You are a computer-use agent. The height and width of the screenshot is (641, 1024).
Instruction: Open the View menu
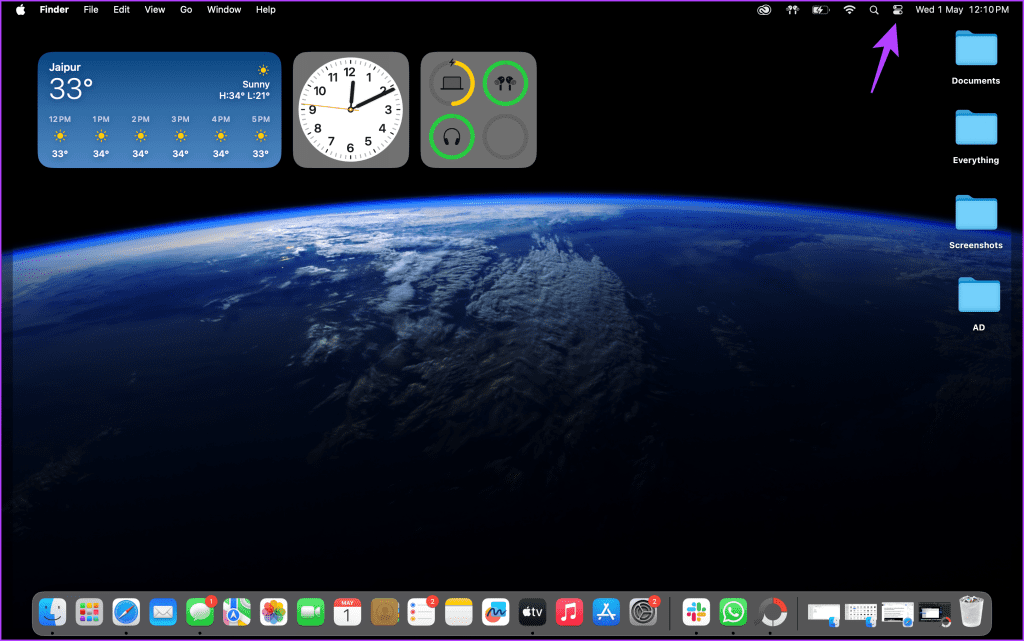click(155, 10)
